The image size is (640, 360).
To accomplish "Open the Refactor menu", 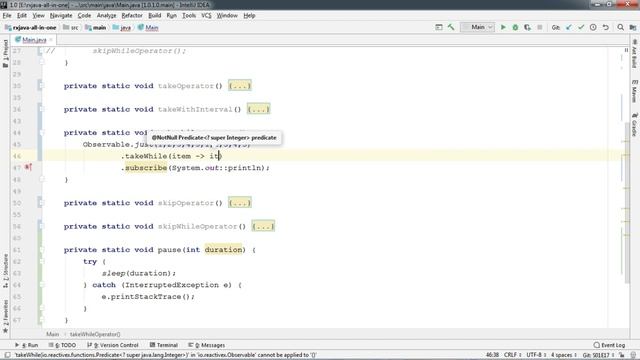I will 132,16.
